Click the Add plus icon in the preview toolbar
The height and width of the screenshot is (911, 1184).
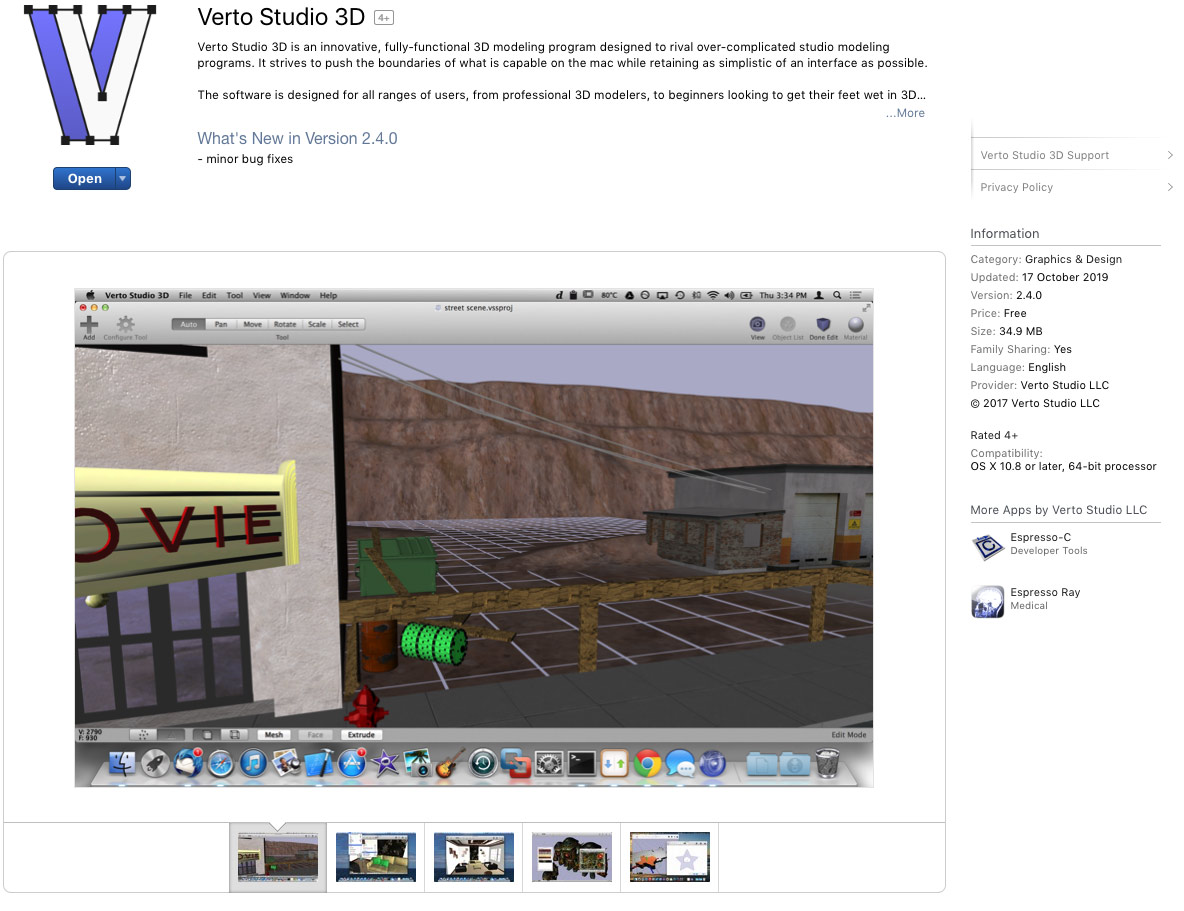pos(89,325)
